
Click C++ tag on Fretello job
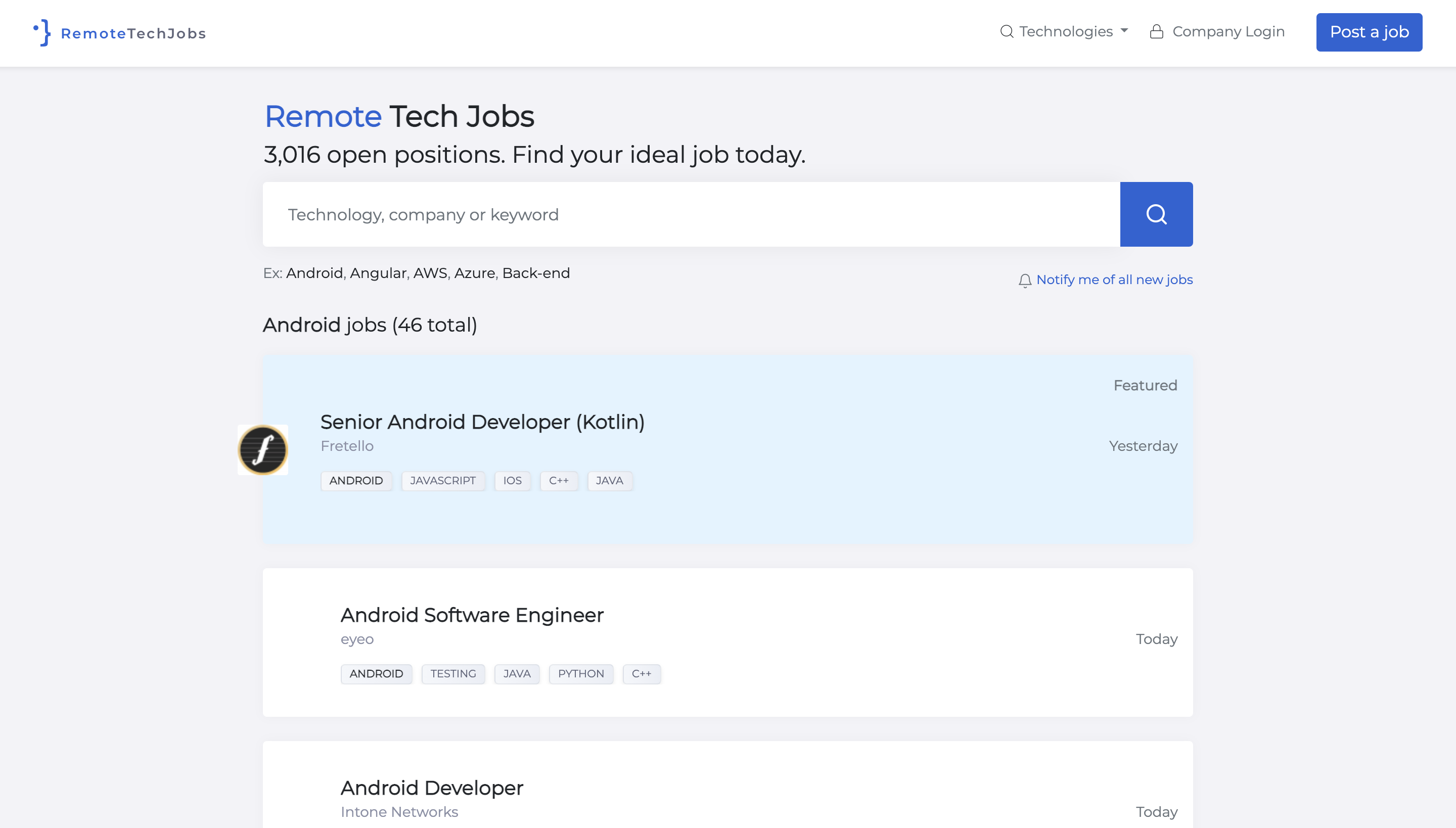tap(559, 481)
